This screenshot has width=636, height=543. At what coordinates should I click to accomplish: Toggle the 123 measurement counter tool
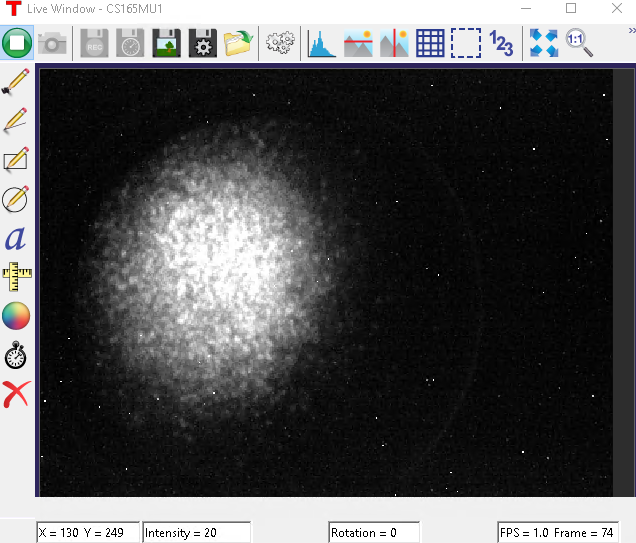[x=501, y=43]
